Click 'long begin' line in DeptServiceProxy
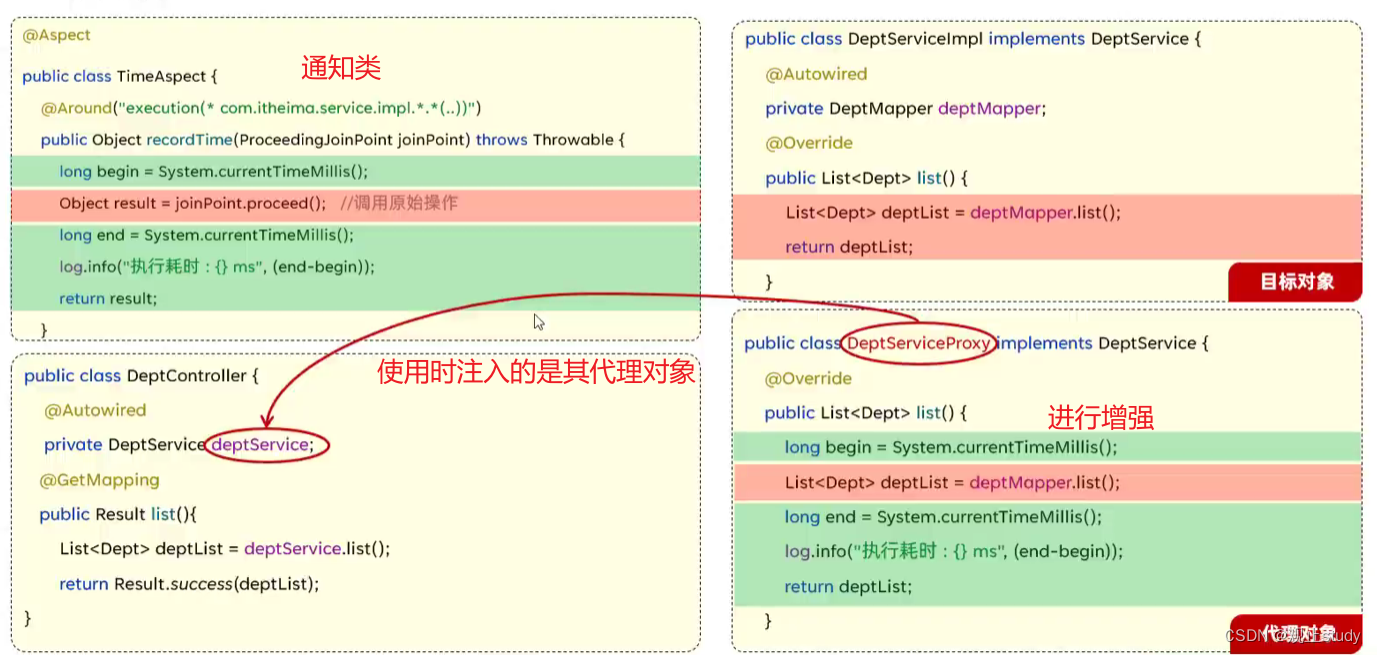 (x=951, y=448)
